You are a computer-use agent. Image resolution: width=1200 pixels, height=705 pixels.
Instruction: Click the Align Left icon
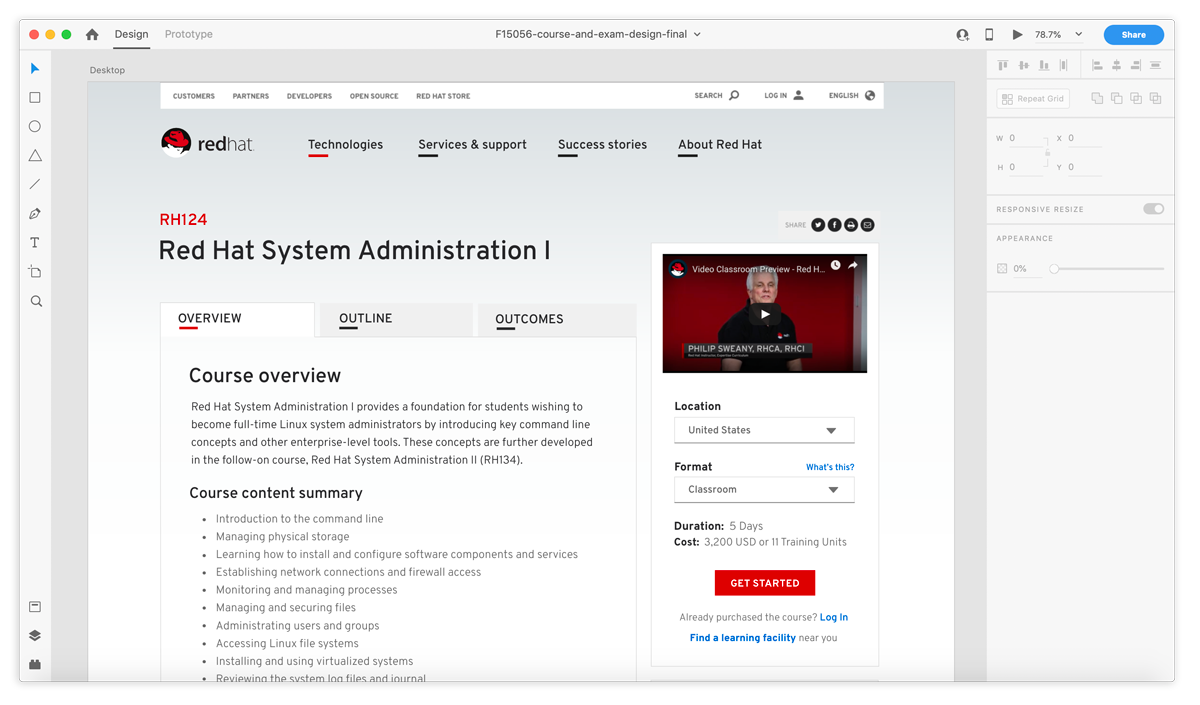point(1097,65)
